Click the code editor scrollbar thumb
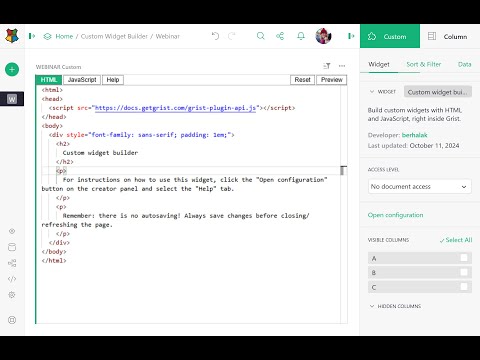 pos(343,170)
